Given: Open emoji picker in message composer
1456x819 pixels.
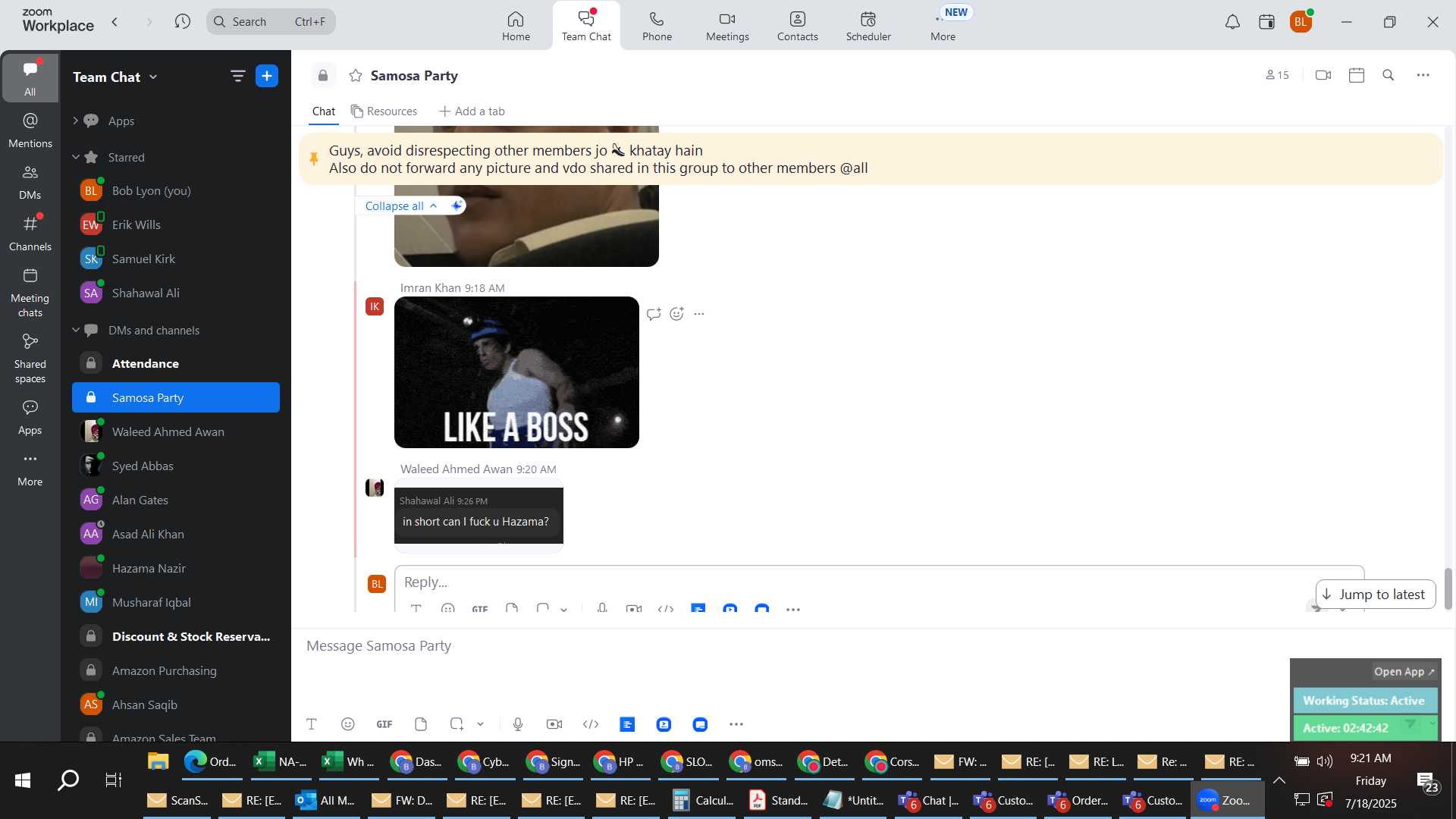Looking at the screenshot, I should tap(347, 724).
